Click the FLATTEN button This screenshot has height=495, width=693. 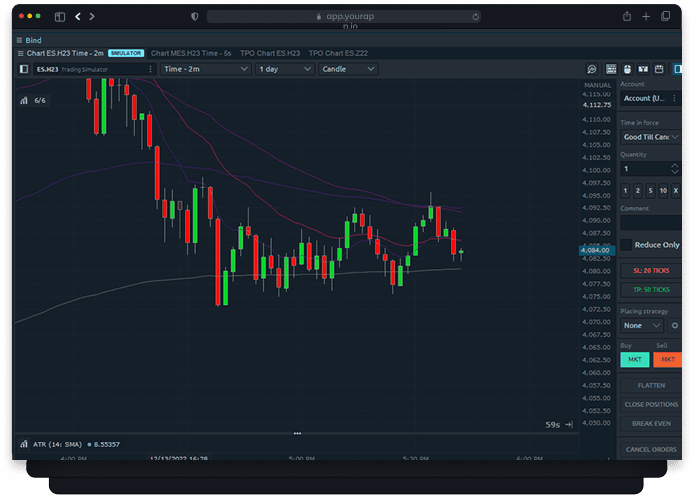point(650,384)
